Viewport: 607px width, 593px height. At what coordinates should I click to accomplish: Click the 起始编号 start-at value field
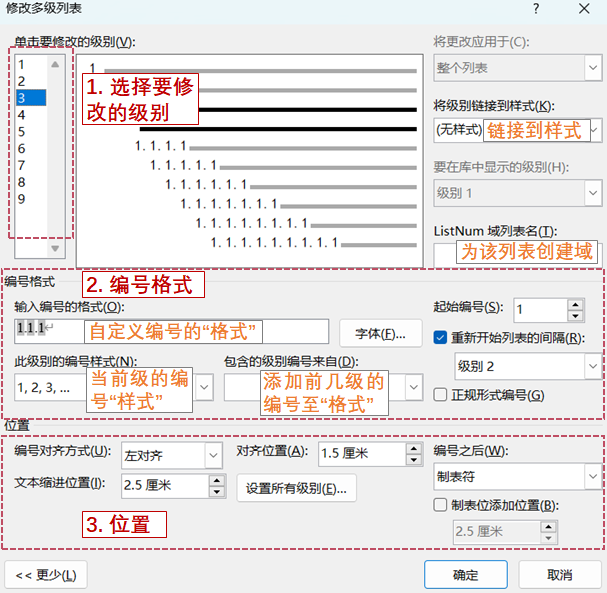tap(540, 310)
